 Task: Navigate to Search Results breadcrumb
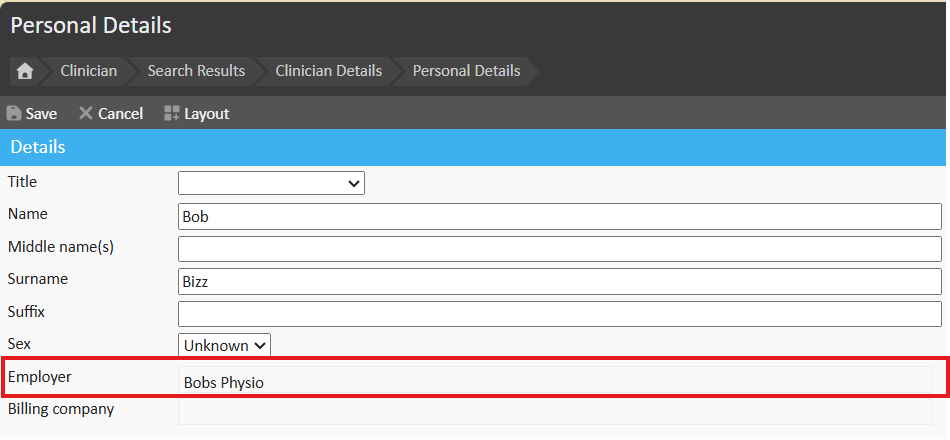tap(196, 71)
